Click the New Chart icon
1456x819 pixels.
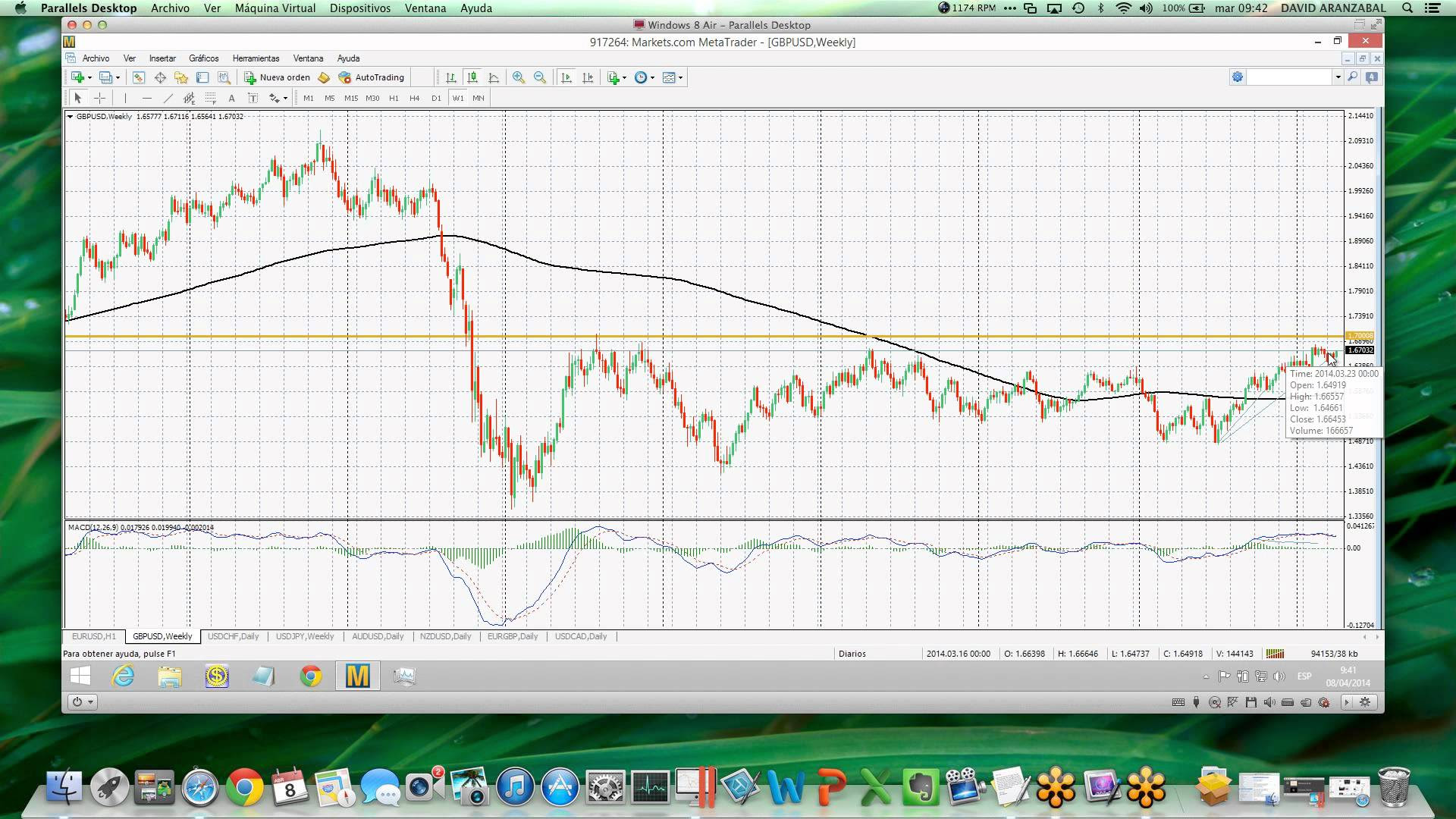pyautogui.click(x=77, y=77)
